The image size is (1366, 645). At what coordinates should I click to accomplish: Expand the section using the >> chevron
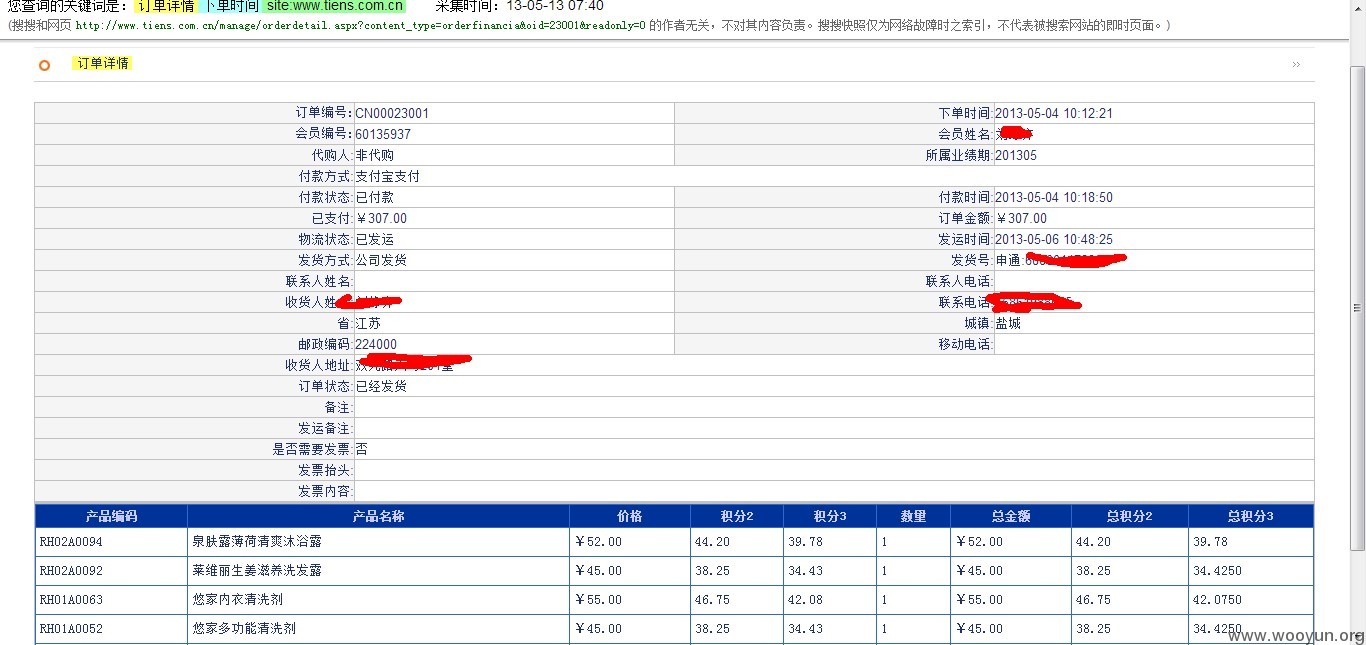(x=1296, y=64)
